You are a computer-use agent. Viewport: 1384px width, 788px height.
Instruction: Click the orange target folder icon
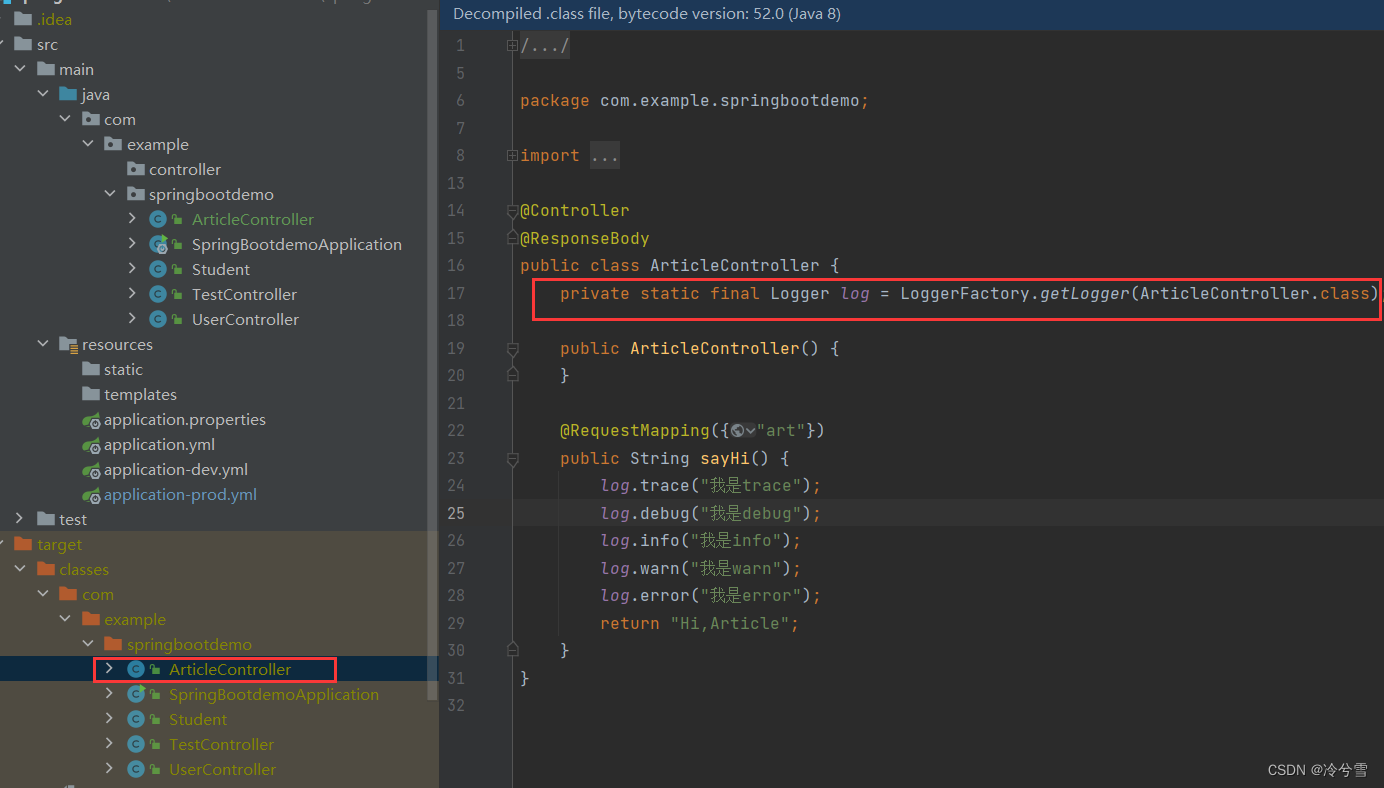[x=23, y=544]
